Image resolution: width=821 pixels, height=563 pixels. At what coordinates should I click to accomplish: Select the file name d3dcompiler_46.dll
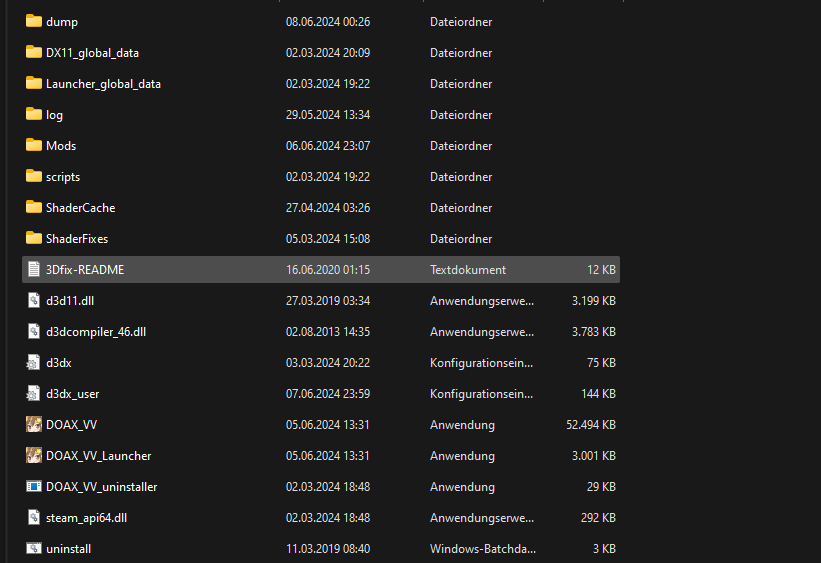(96, 332)
